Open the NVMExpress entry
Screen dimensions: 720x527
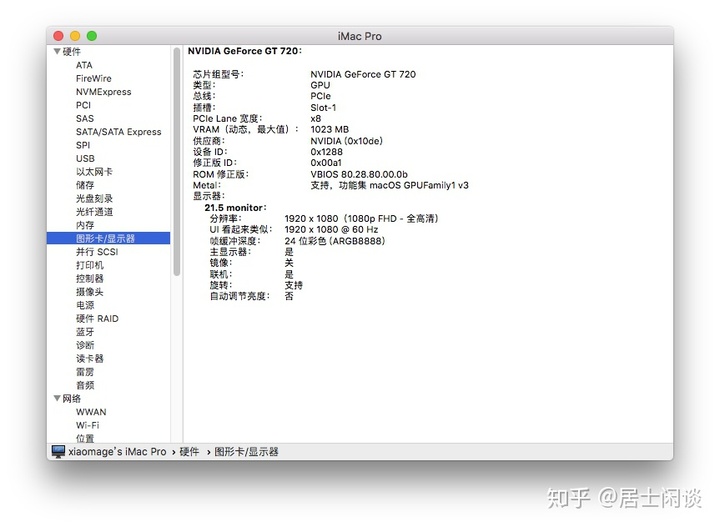pos(103,92)
